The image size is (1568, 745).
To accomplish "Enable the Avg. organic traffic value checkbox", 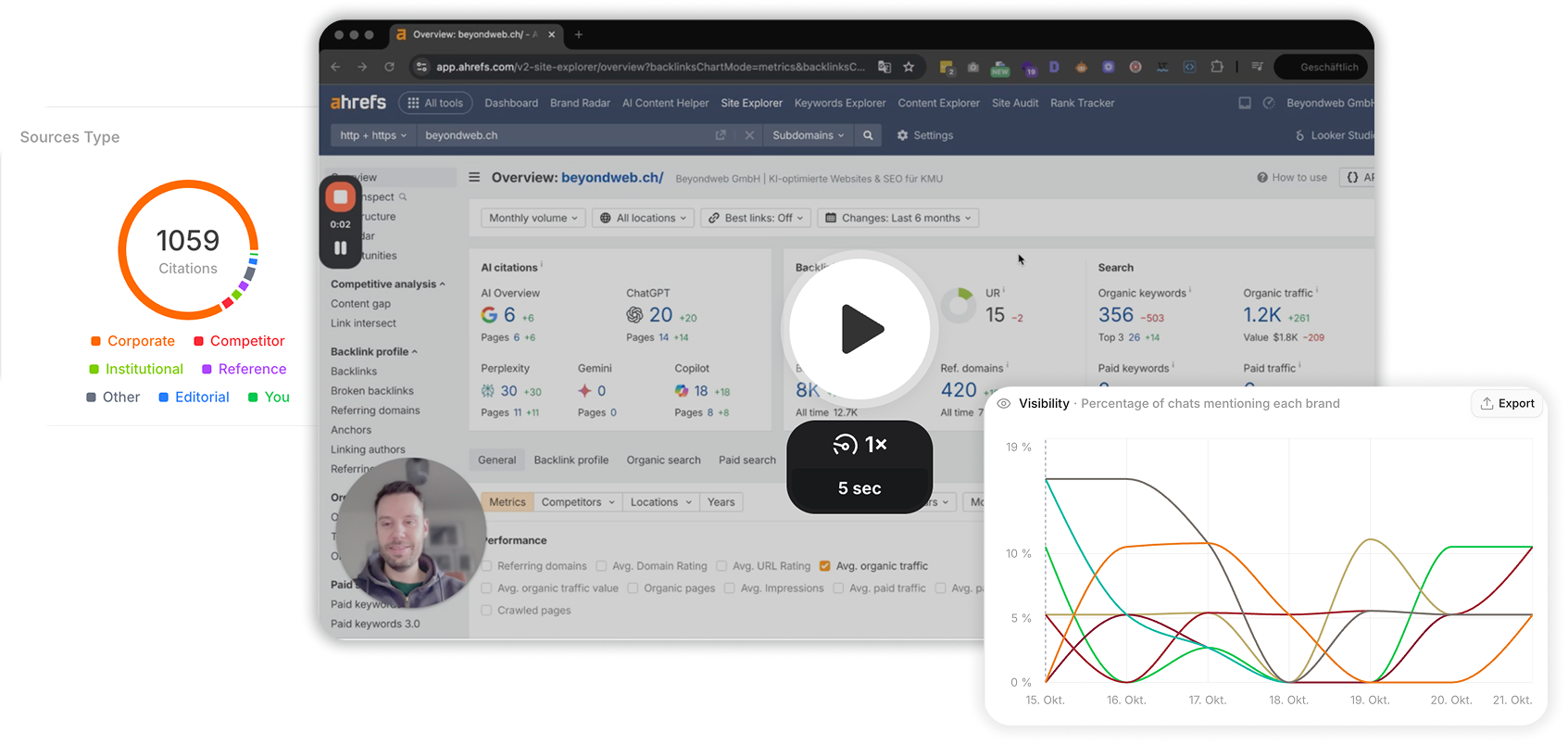I will point(486,588).
